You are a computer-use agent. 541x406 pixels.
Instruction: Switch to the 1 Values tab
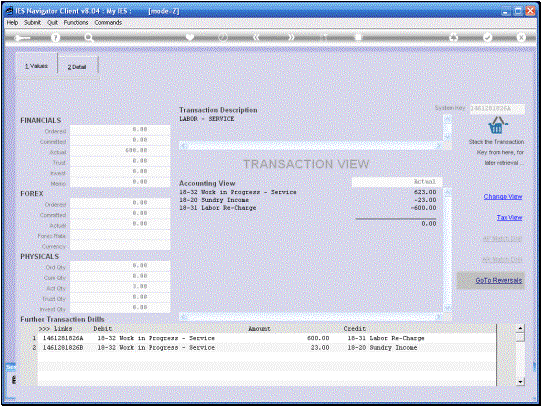coord(36,66)
